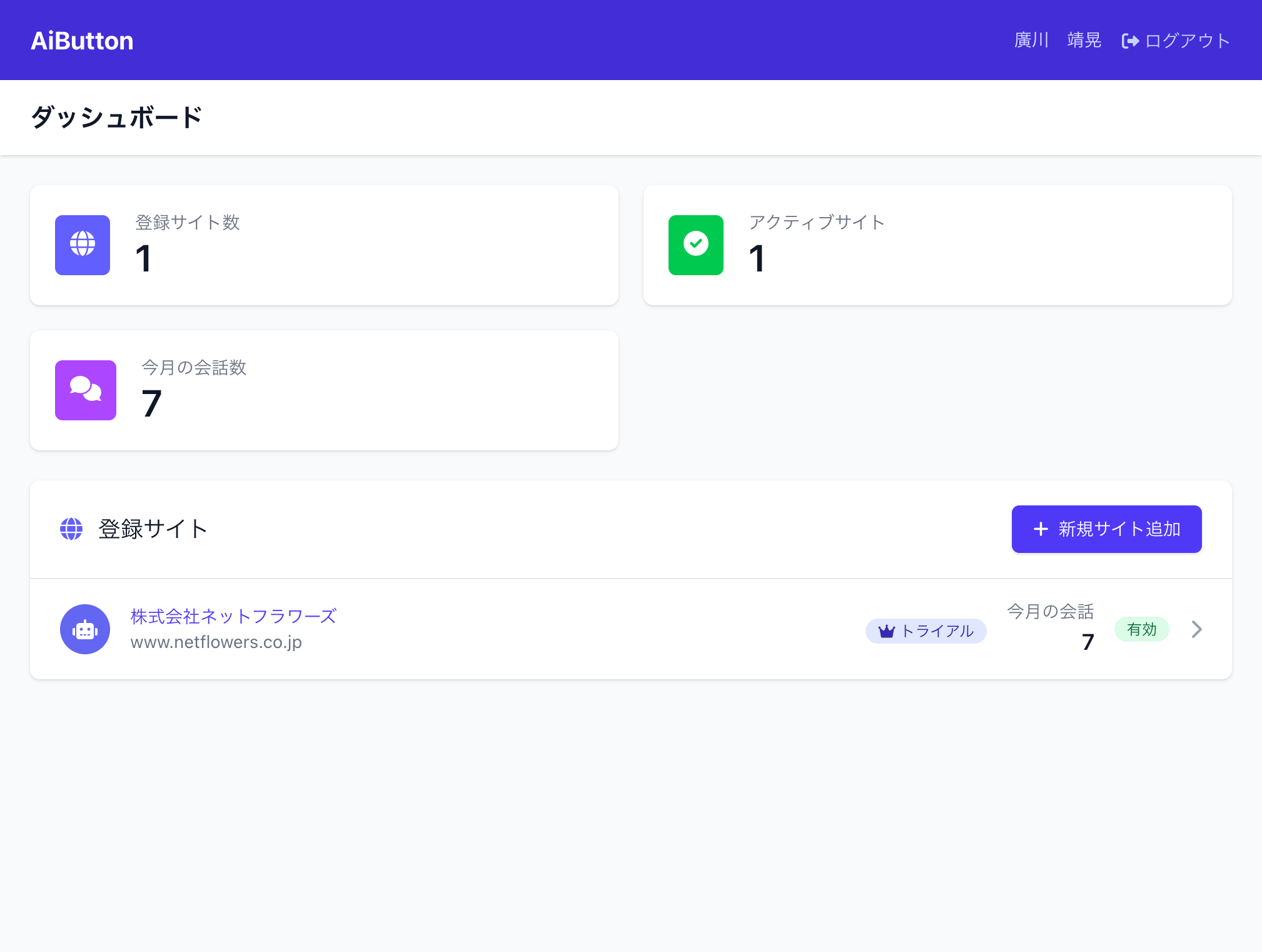Image resolution: width=1262 pixels, height=952 pixels.
Task: Click the green checkmark icon on アクティブサイト card
Action: click(695, 245)
